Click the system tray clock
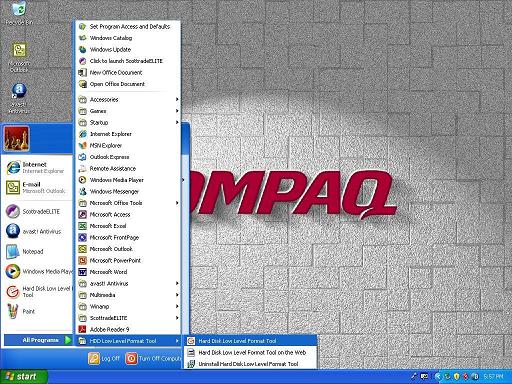Viewport: 512px width, 384px height. click(x=494, y=377)
